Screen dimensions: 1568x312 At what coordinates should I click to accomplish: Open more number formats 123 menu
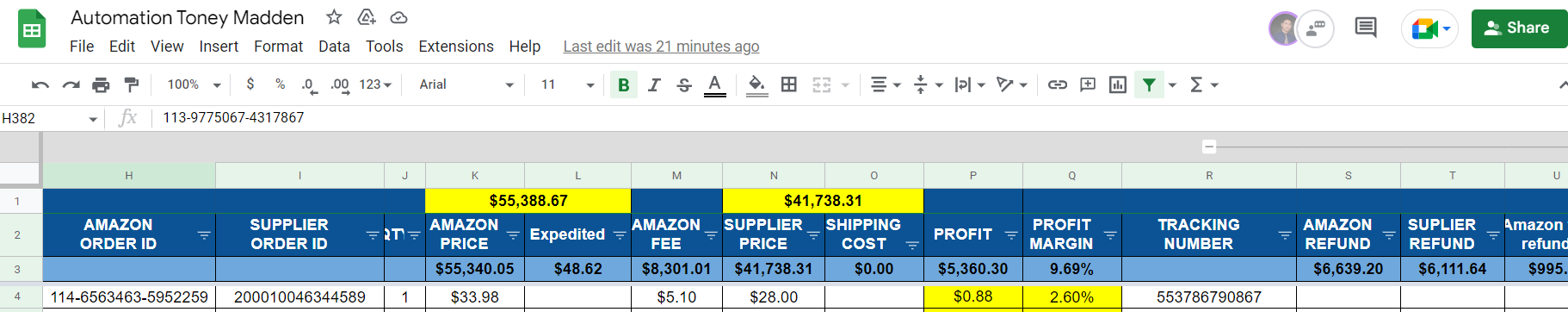pyautogui.click(x=375, y=84)
